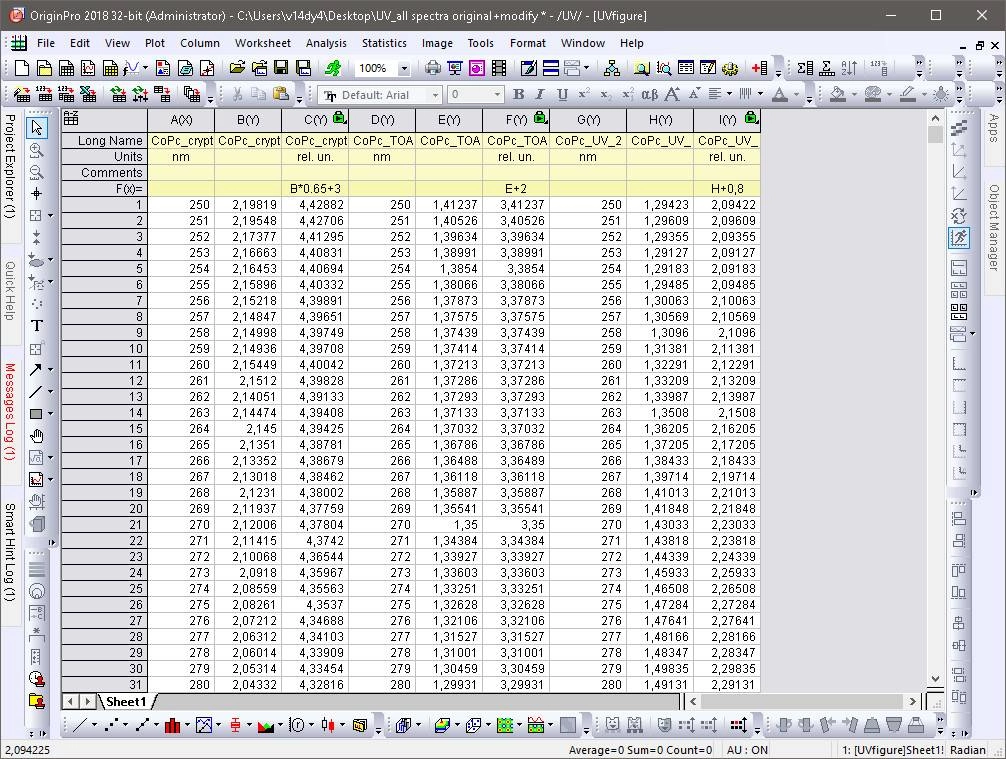The height and width of the screenshot is (759, 1006).
Task: Click the fill color paint bucket swatch
Action: pyautogui.click(x=837, y=95)
